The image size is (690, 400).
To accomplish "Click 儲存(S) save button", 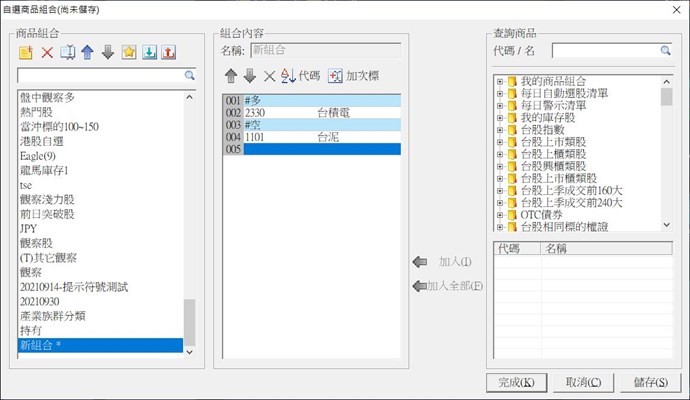I will tap(650, 382).
